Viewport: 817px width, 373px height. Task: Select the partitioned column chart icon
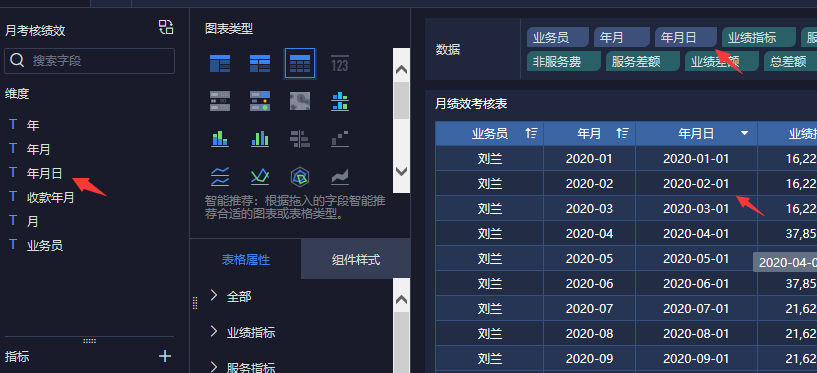[x=340, y=101]
